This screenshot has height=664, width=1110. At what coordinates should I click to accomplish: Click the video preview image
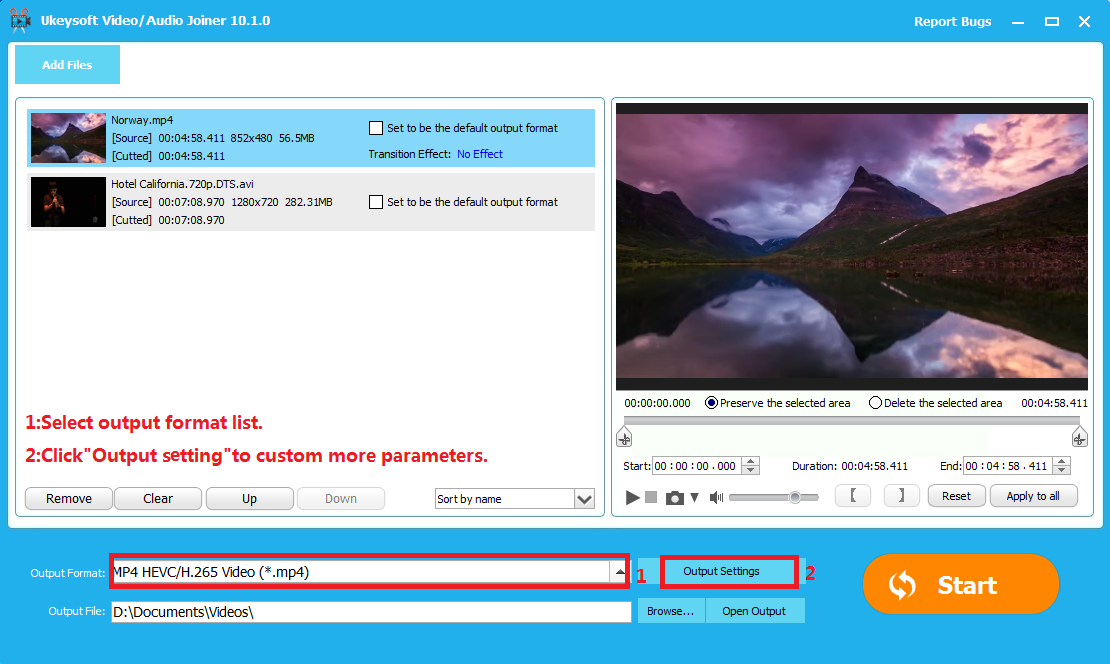pos(852,246)
